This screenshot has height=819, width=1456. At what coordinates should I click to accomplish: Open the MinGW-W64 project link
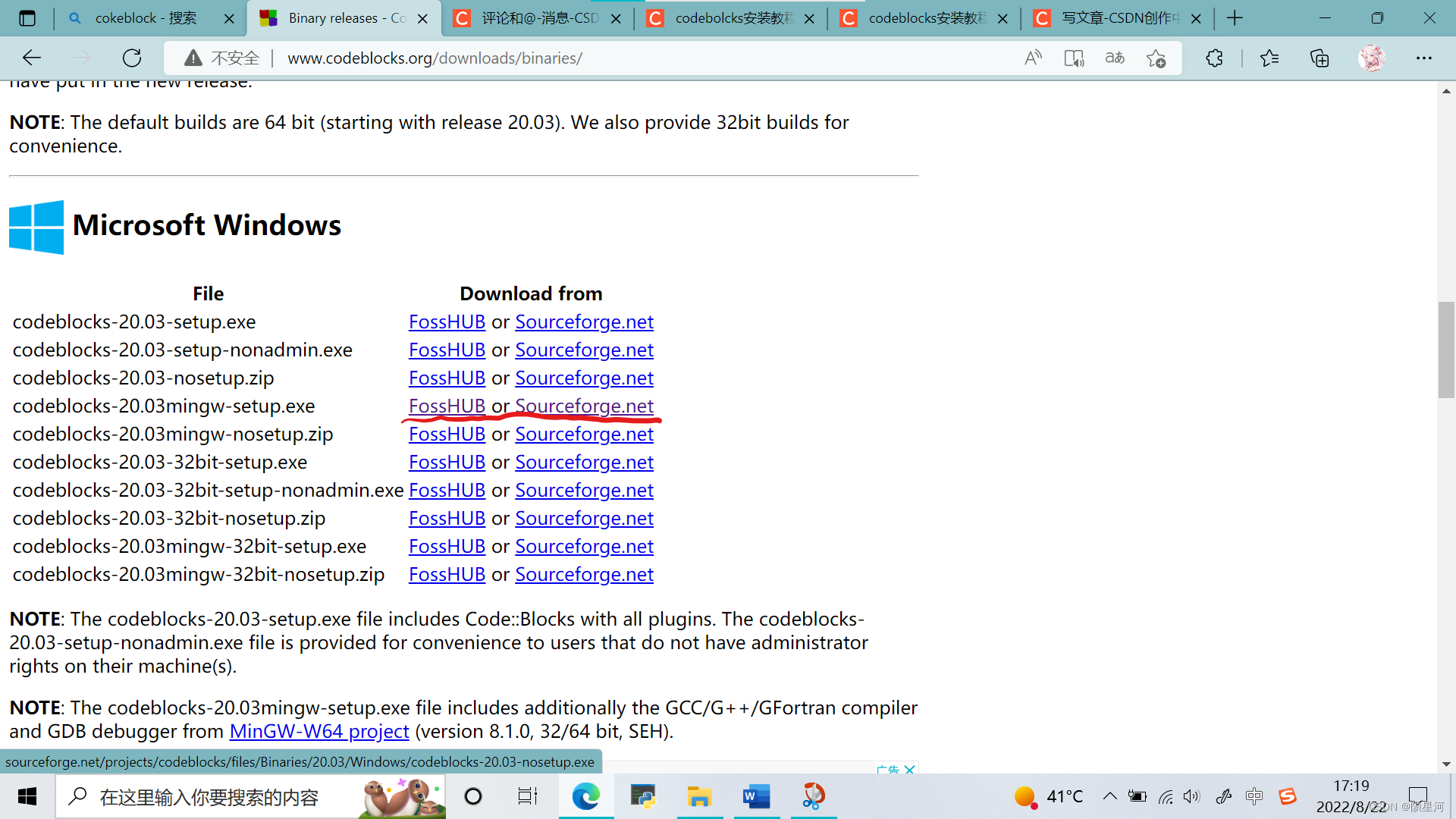(318, 731)
